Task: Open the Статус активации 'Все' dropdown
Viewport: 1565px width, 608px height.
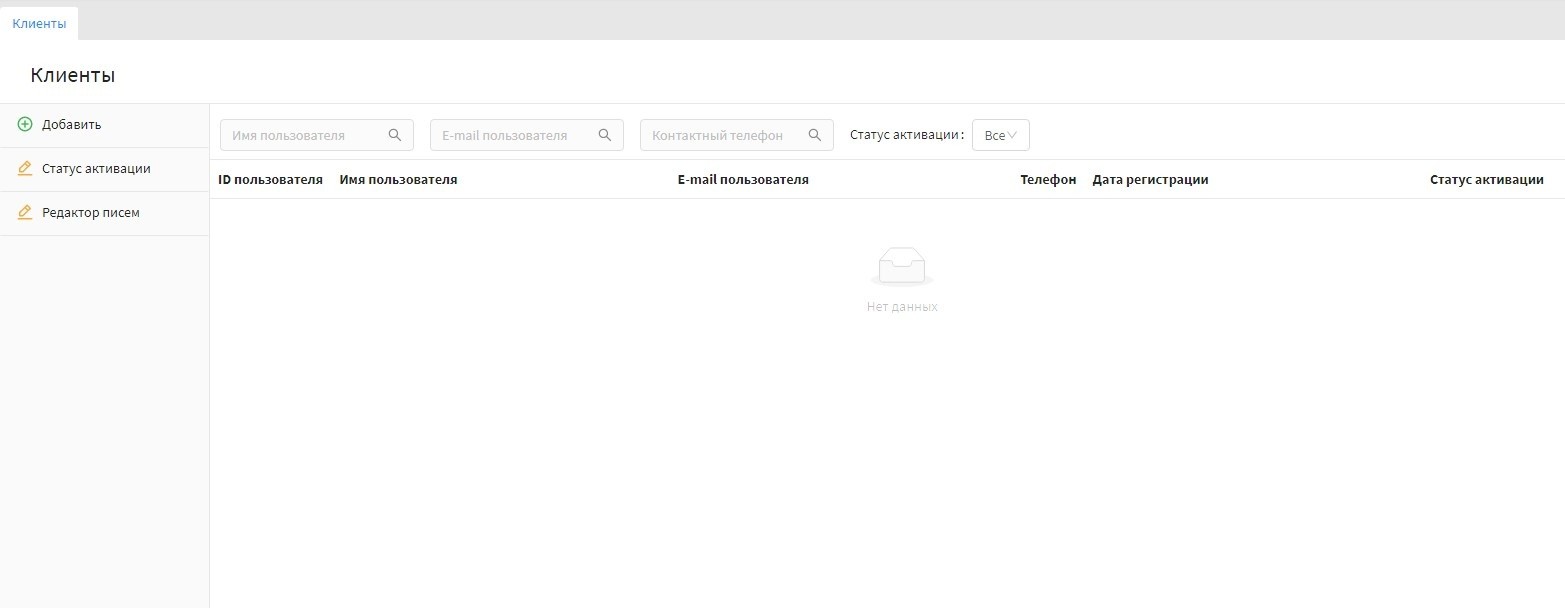Action: click(x=1000, y=135)
